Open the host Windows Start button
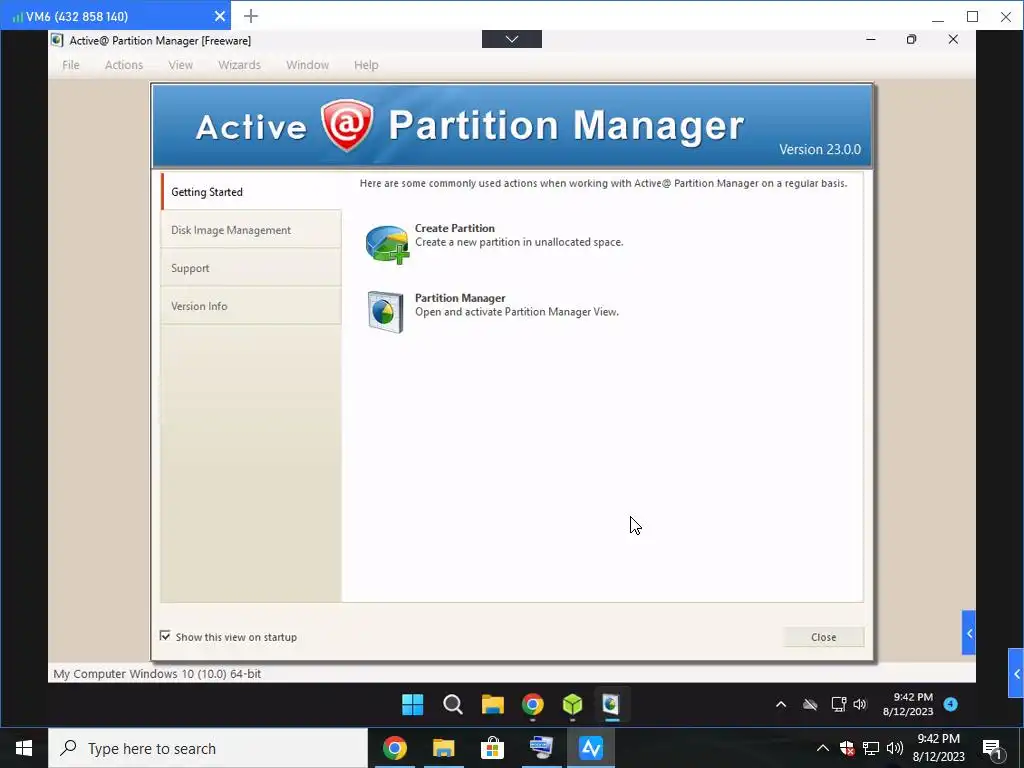The image size is (1024, 768). tap(24, 748)
